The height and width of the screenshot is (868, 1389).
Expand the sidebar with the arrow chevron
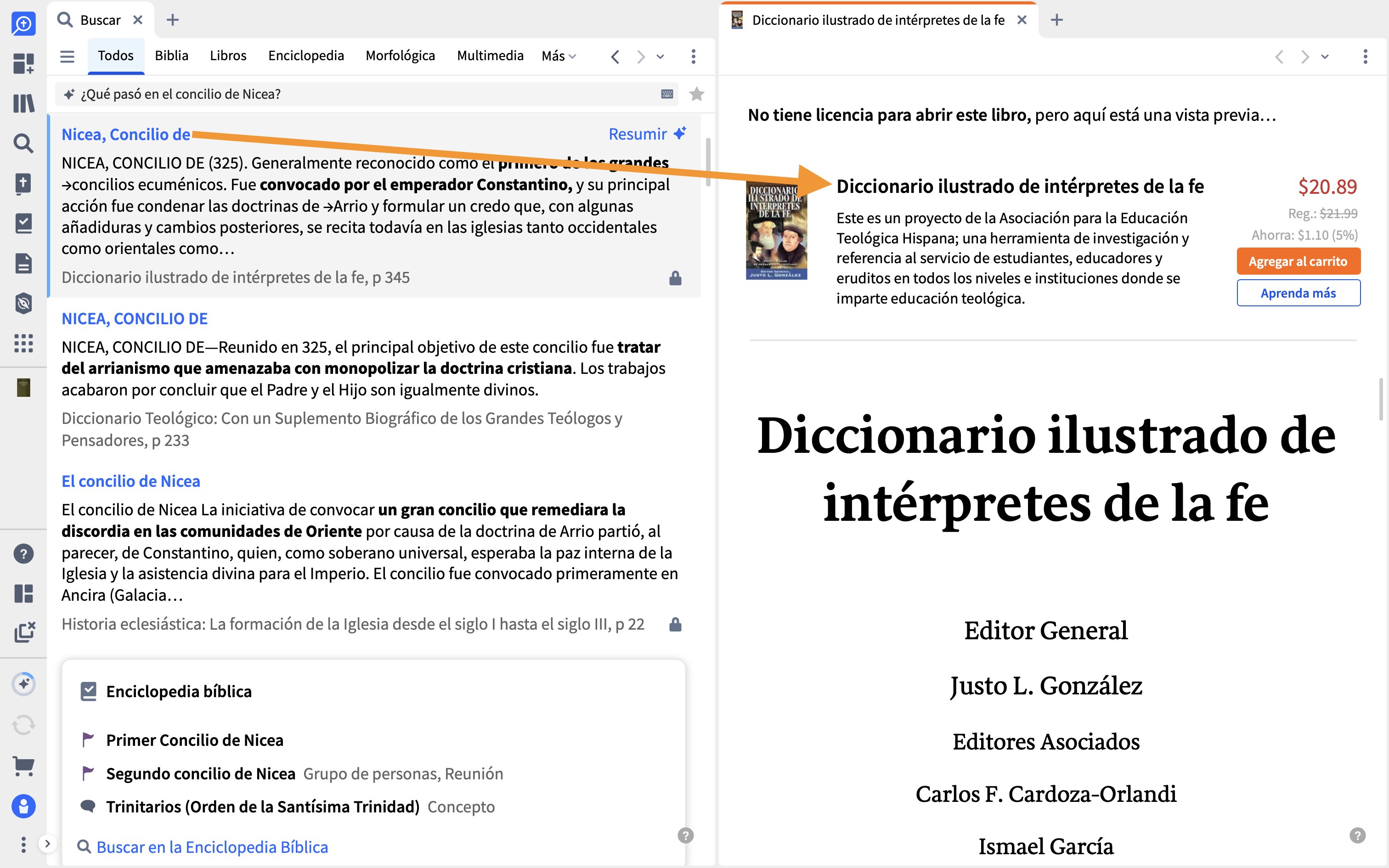(48, 844)
